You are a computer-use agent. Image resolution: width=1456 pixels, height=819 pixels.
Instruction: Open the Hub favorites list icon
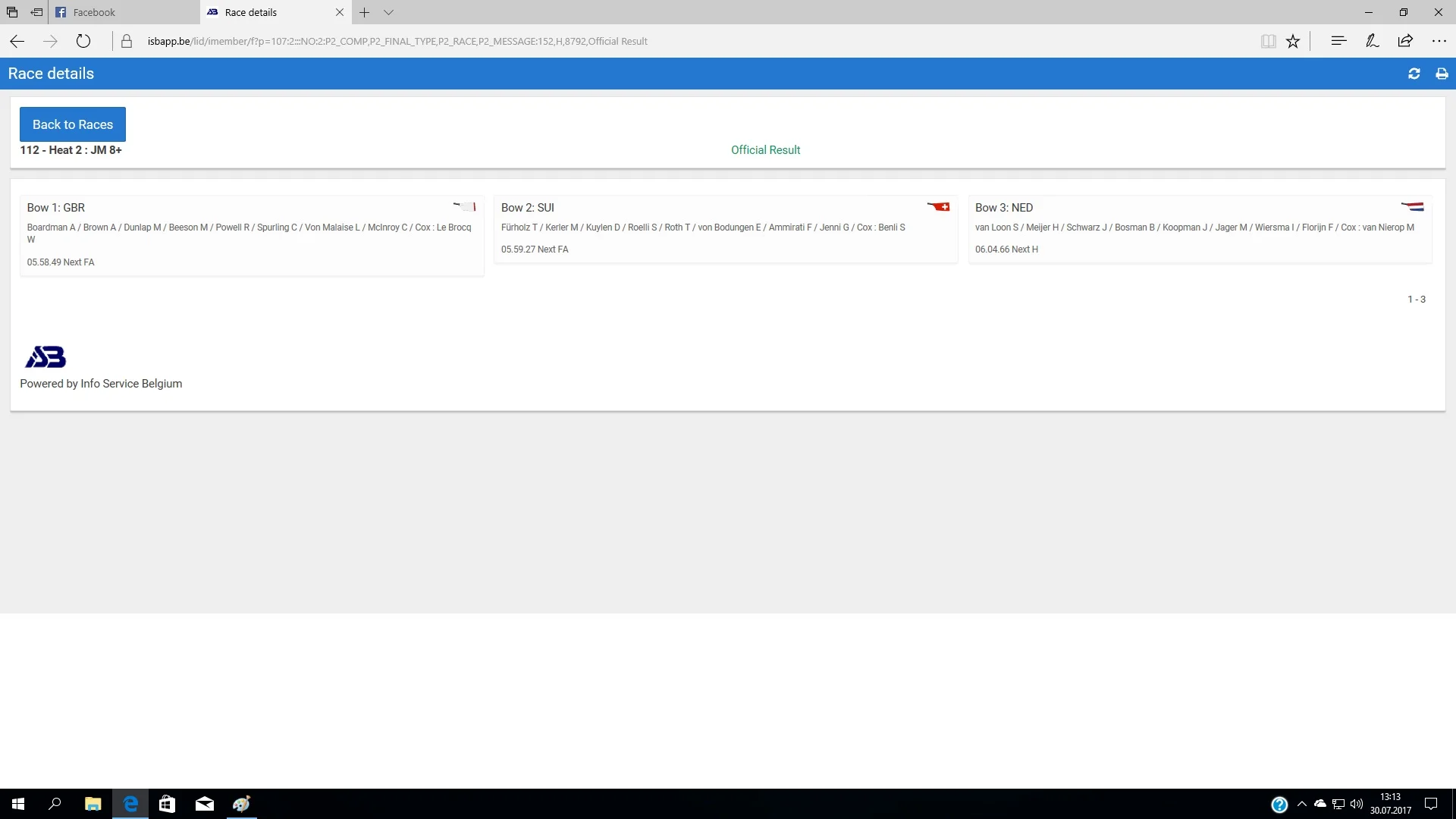tap(1338, 41)
